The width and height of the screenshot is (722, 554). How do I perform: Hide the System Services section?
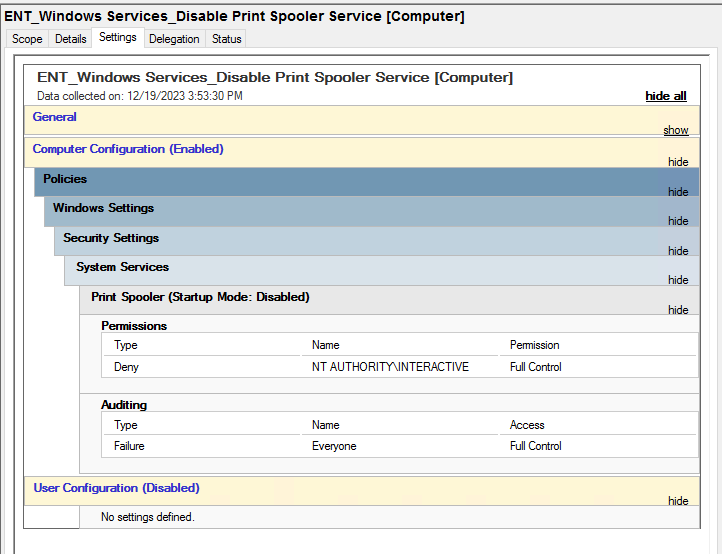coord(678,280)
